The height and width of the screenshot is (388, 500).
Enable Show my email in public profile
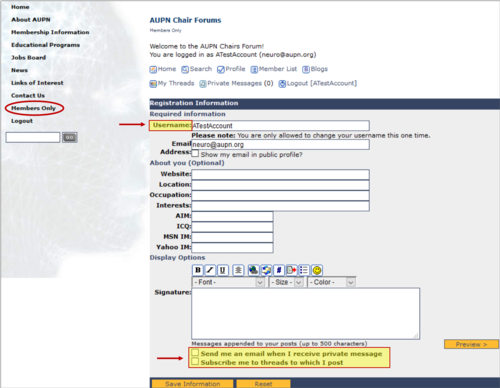click(195, 153)
